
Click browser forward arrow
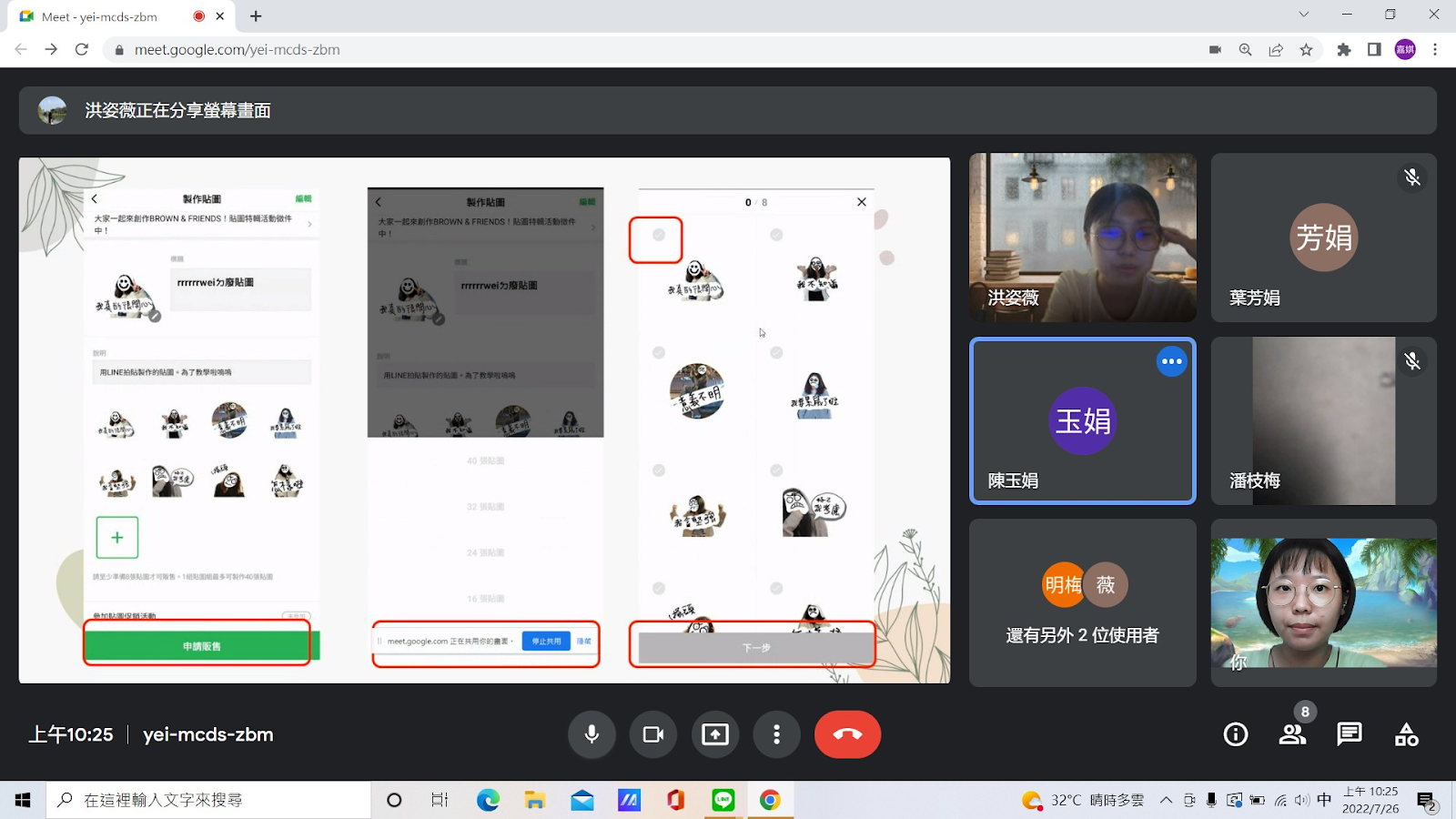pyautogui.click(x=51, y=49)
